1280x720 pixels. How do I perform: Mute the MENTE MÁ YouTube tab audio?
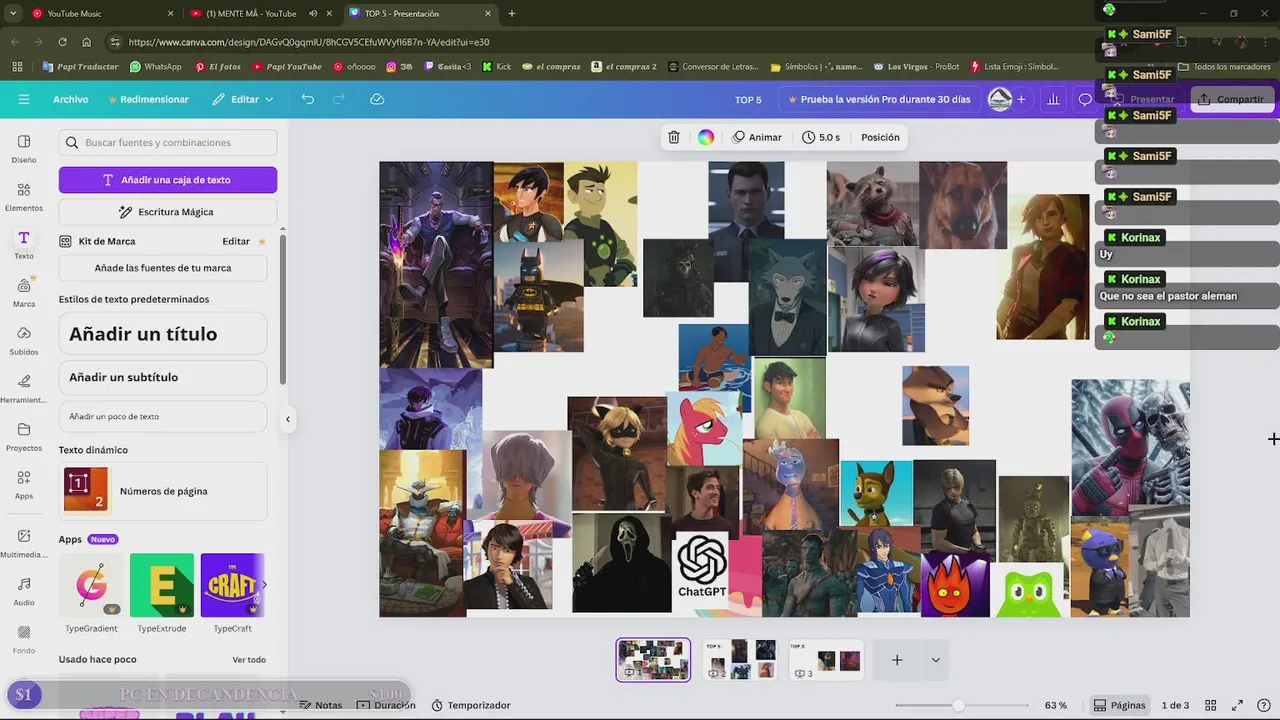[313, 14]
